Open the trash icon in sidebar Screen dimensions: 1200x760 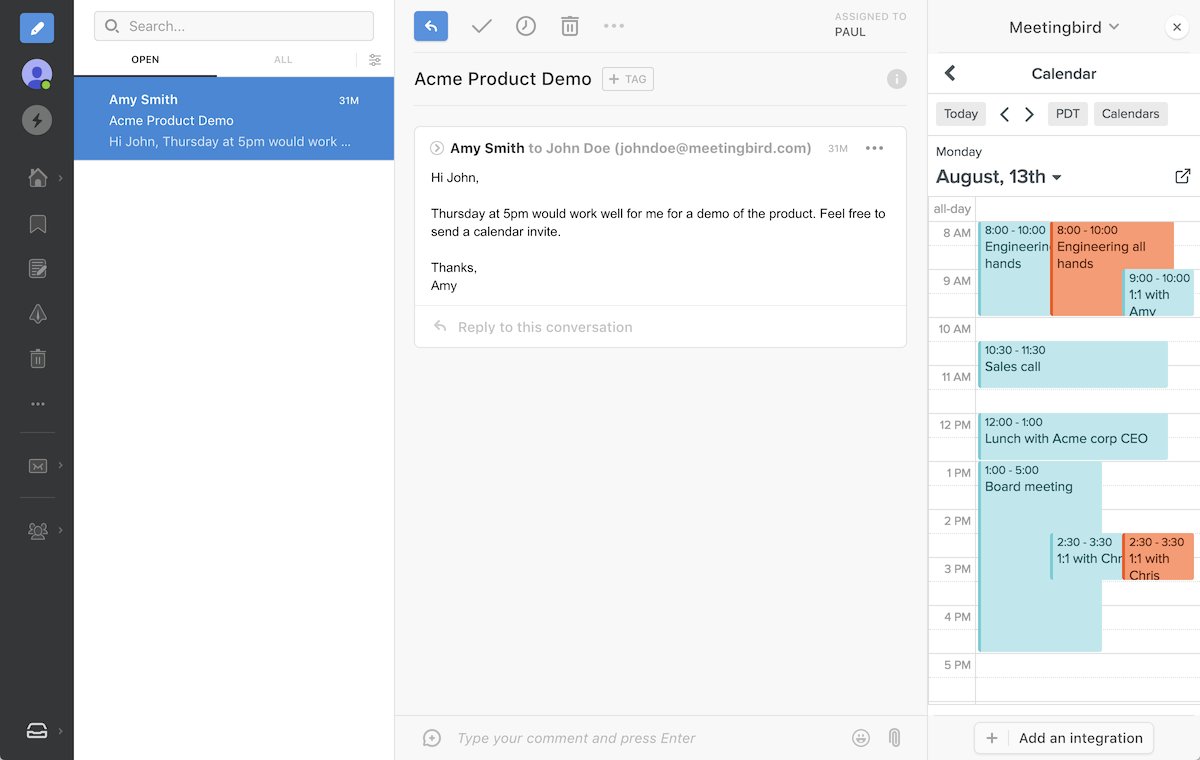pos(38,359)
